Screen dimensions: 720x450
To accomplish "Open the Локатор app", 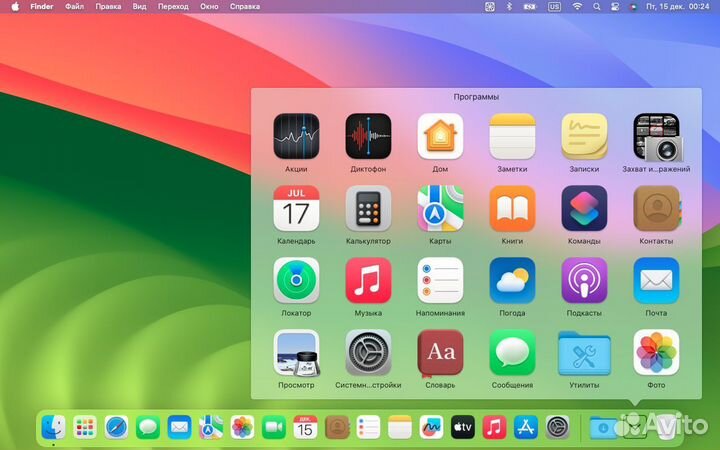I will click(296, 281).
